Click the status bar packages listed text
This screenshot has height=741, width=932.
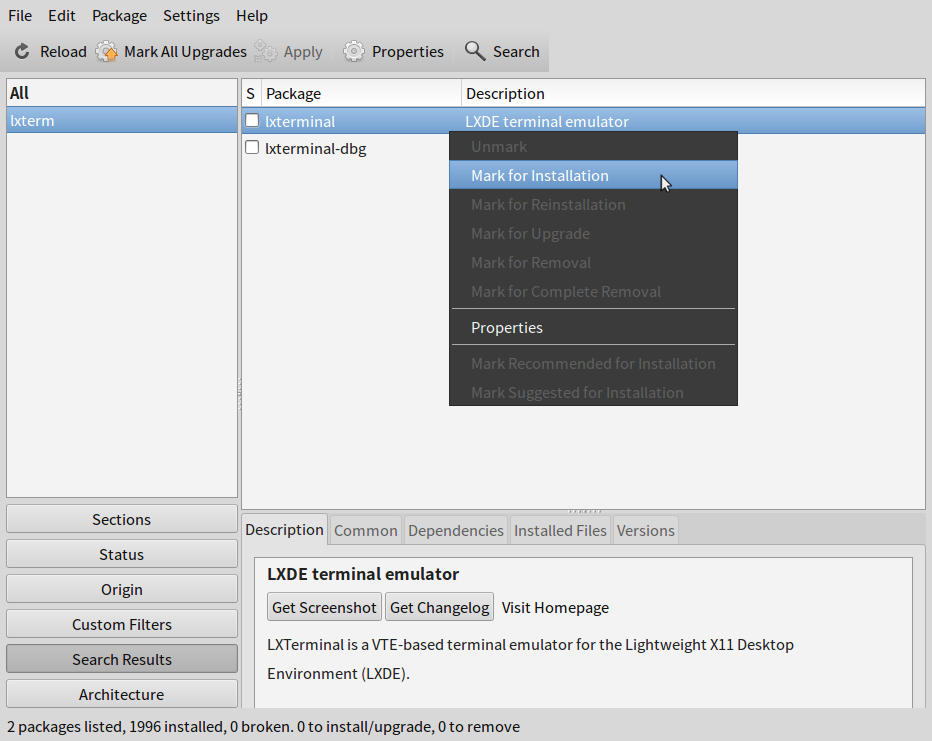coord(263,726)
